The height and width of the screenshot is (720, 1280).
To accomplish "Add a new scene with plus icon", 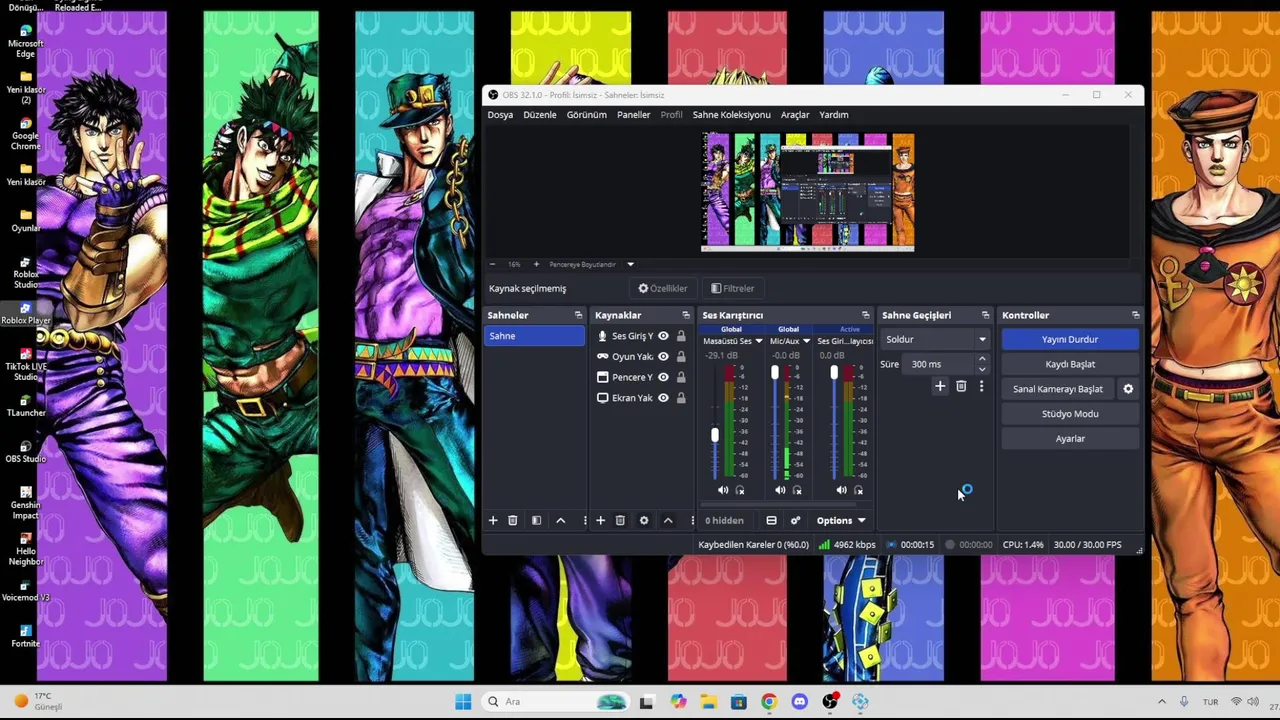I will 492,520.
